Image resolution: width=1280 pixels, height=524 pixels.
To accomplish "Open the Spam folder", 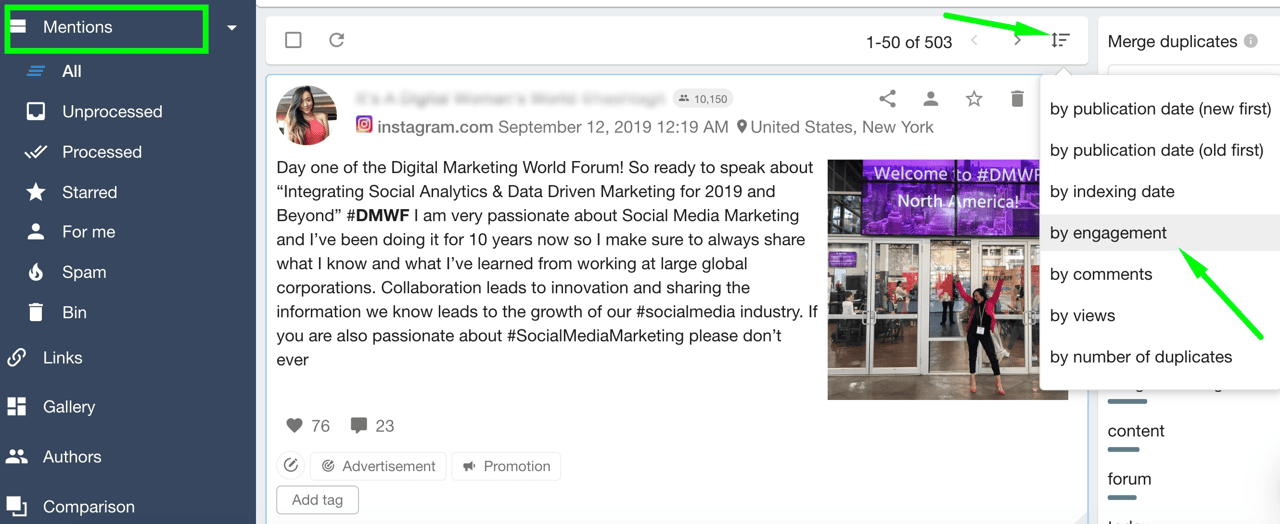I will (x=84, y=272).
